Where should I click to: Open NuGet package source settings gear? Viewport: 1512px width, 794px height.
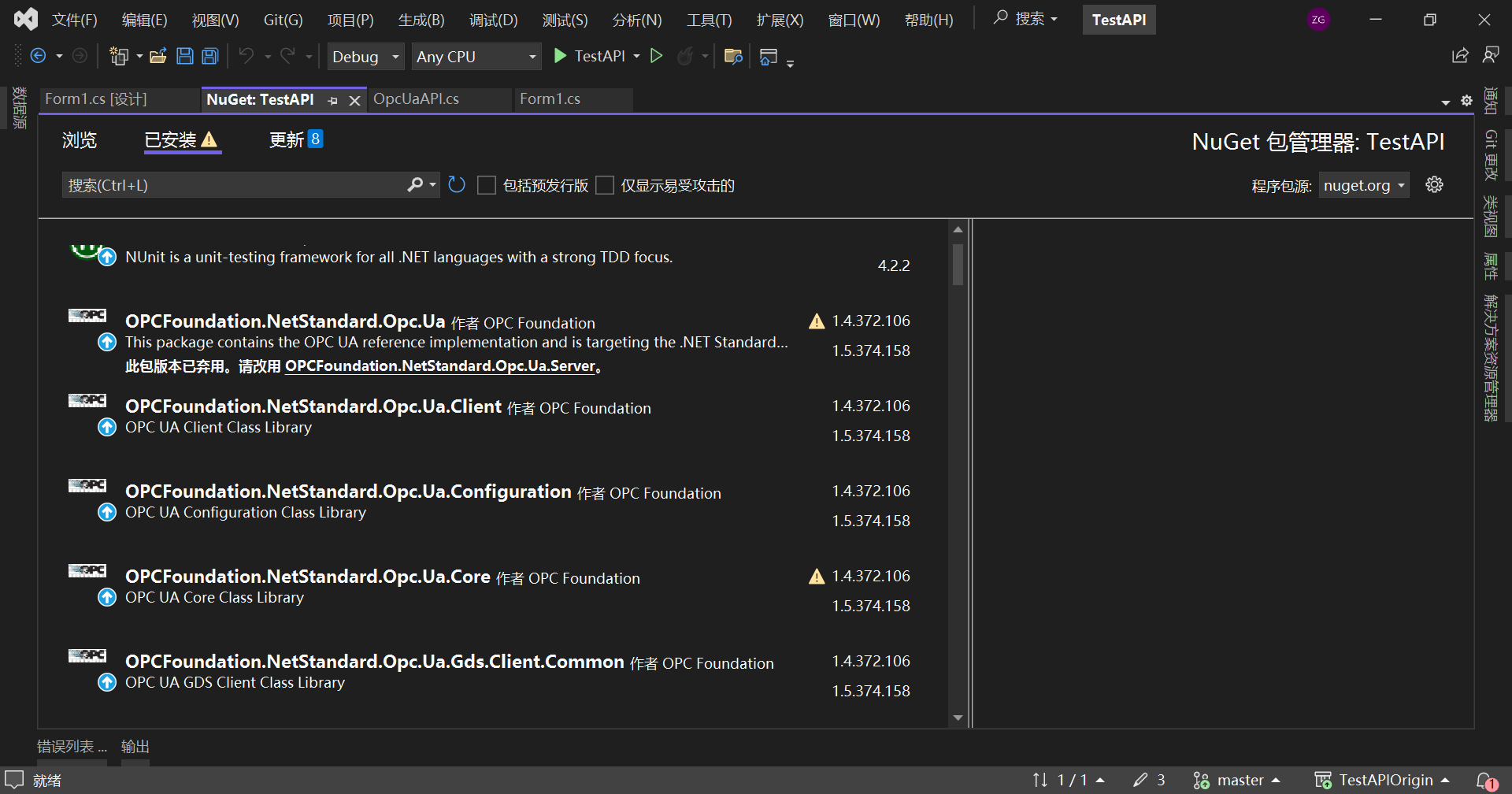tap(1435, 185)
